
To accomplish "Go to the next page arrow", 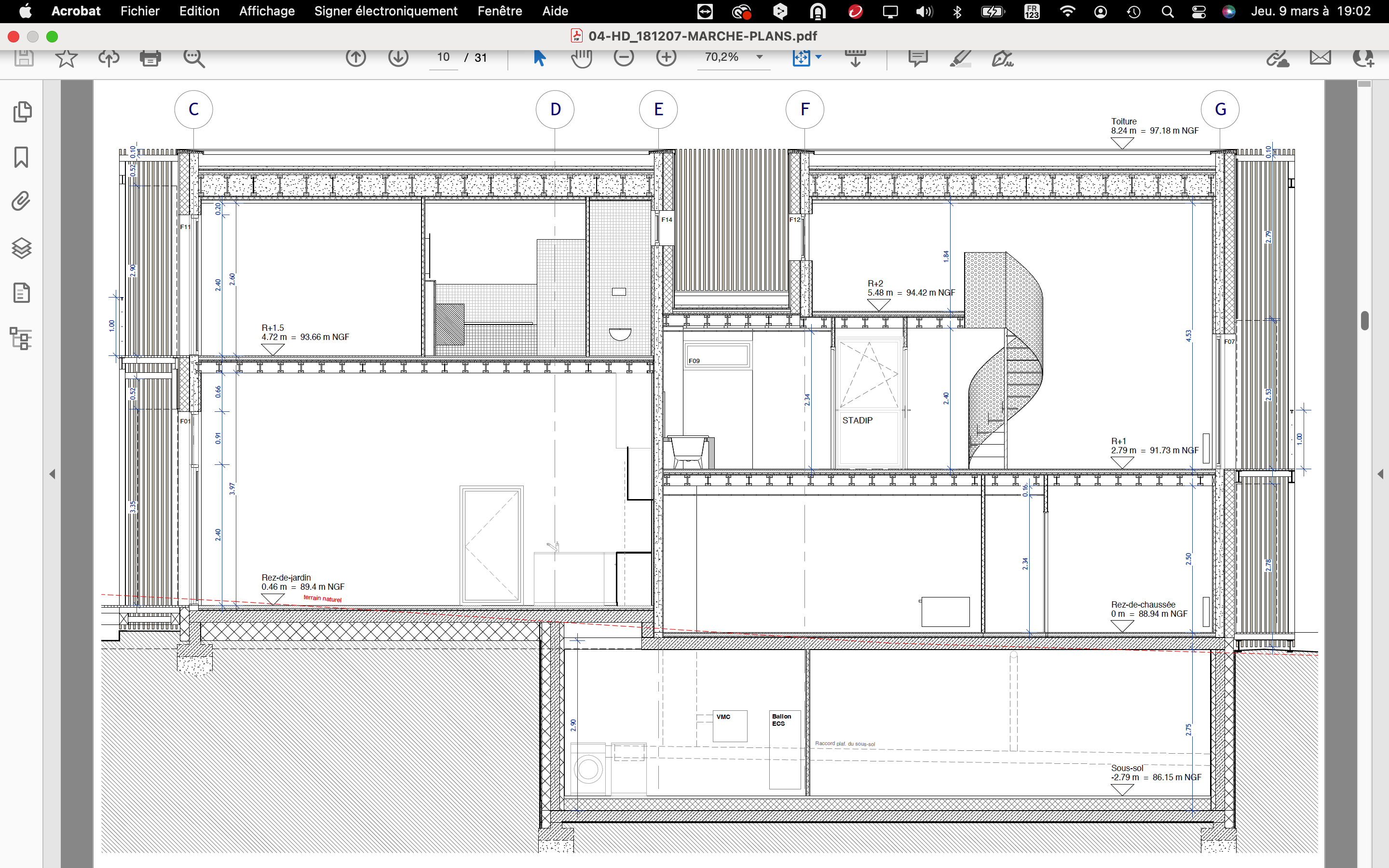I will coord(398,57).
